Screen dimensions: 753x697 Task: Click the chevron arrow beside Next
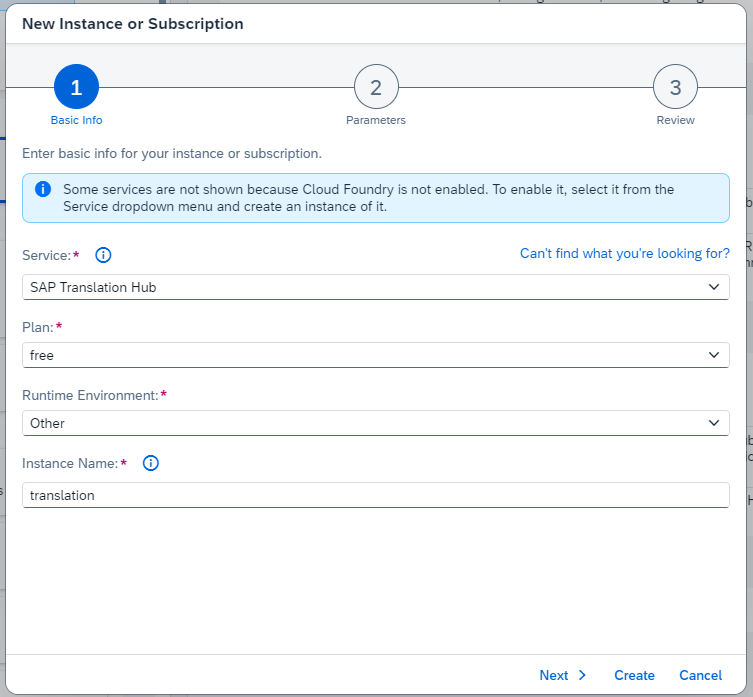[x=583, y=675]
